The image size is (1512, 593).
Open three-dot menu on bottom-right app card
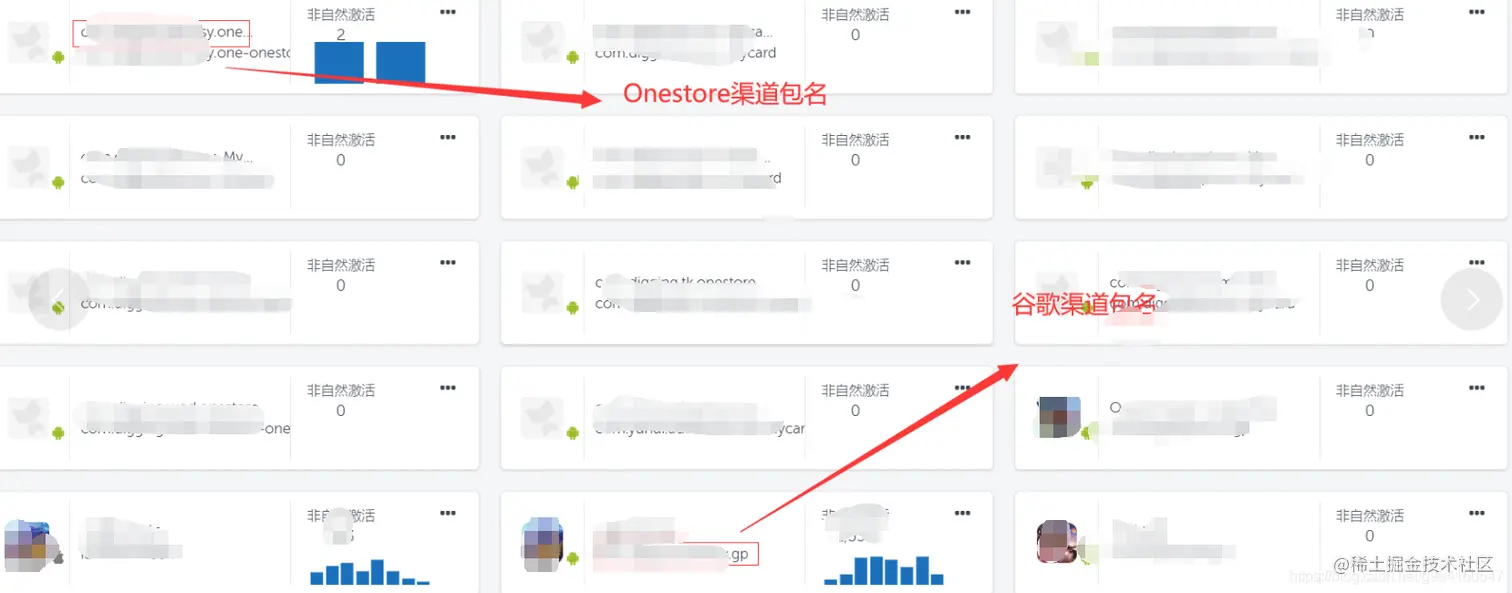1477,512
